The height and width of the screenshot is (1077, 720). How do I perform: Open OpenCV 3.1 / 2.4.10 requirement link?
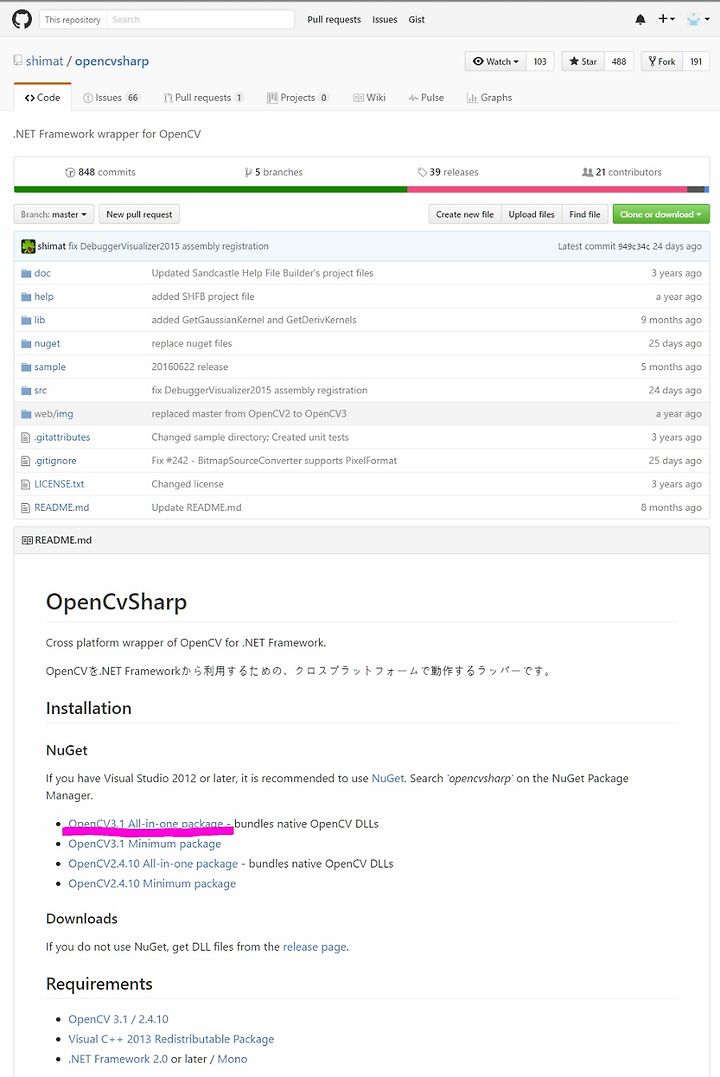click(118, 1019)
